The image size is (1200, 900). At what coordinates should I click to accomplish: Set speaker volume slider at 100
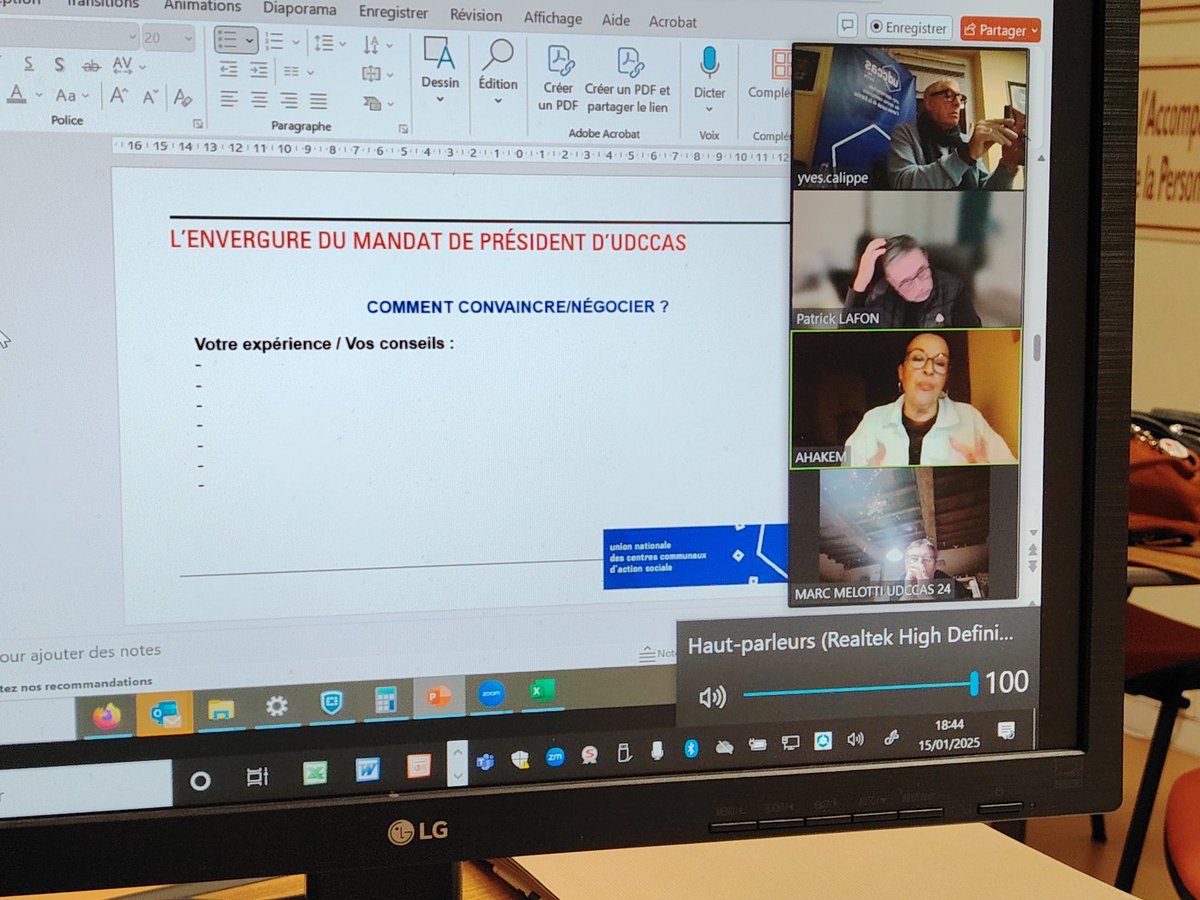(973, 684)
